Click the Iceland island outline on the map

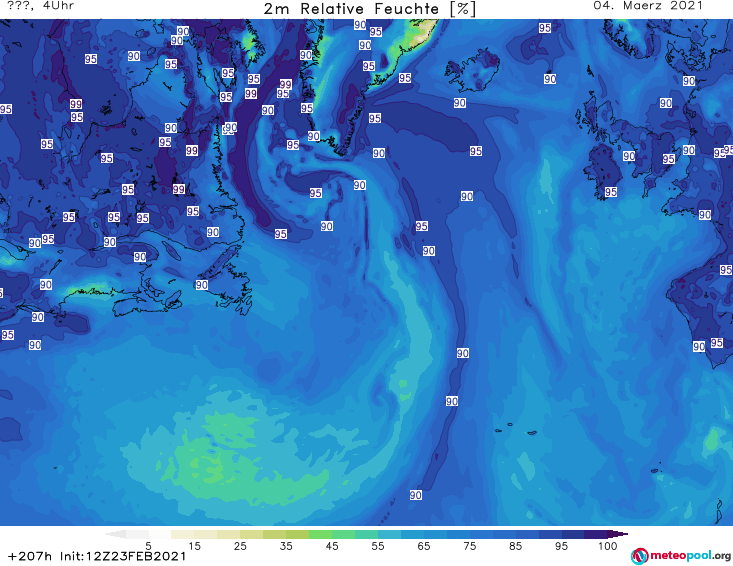pos(472,70)
